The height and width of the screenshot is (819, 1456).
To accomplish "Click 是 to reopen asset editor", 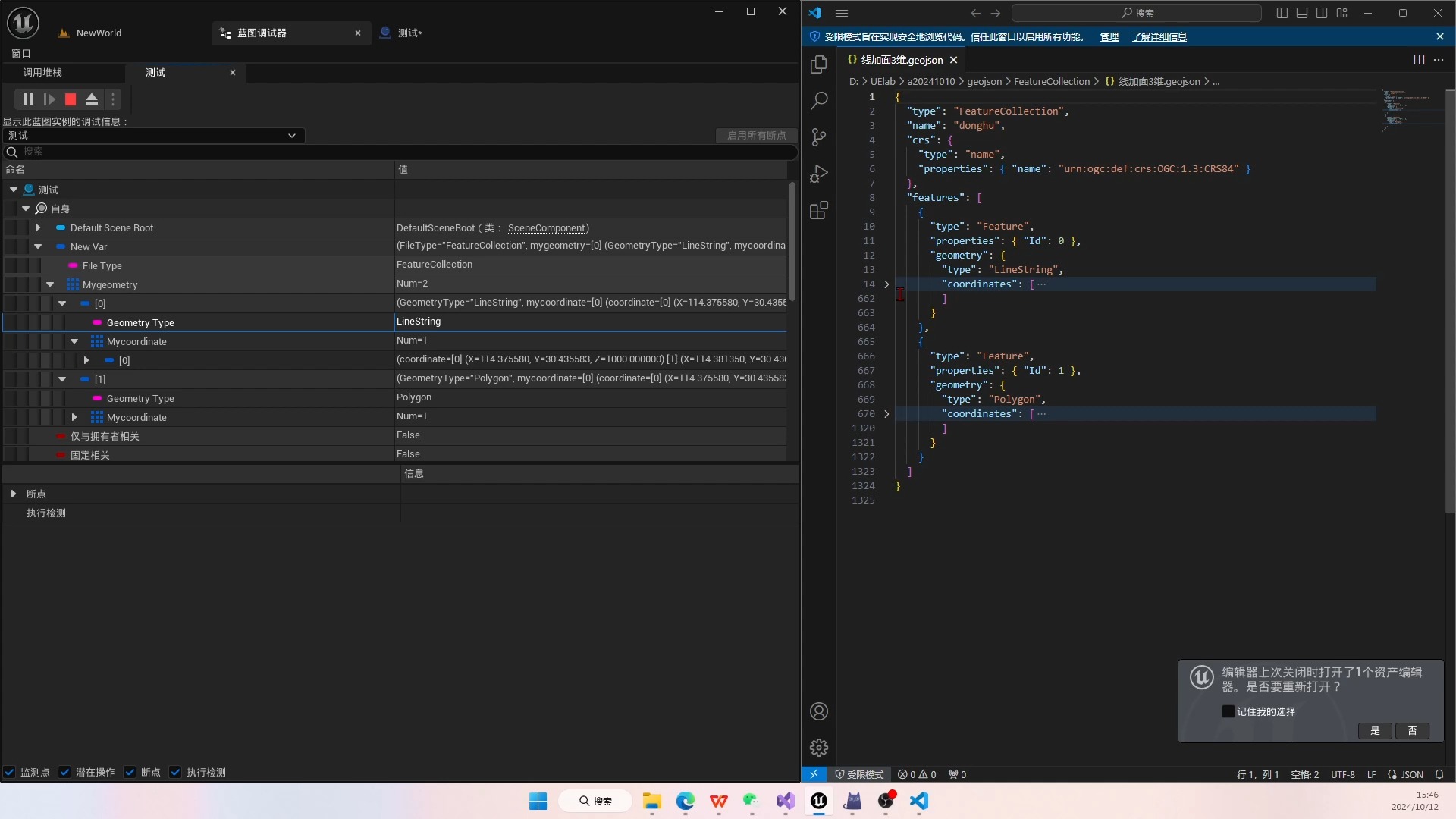I will (x=1375, y=730).
